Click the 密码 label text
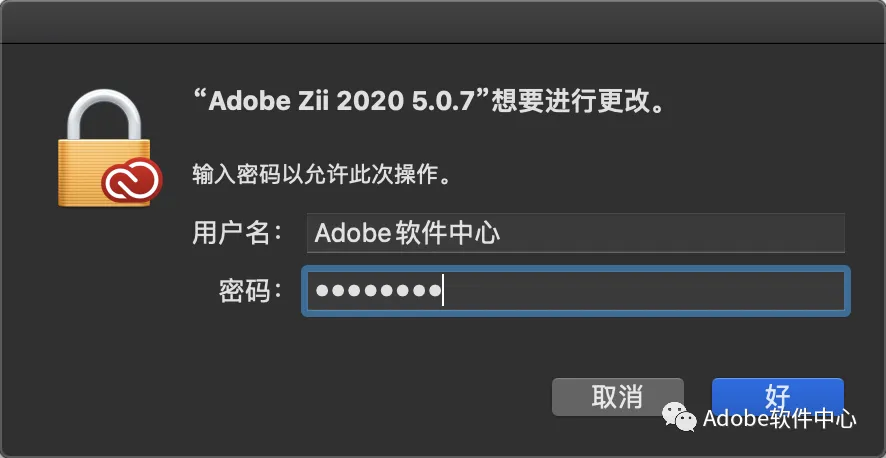The height and width of the screenshot is (458, 886). 244,291
